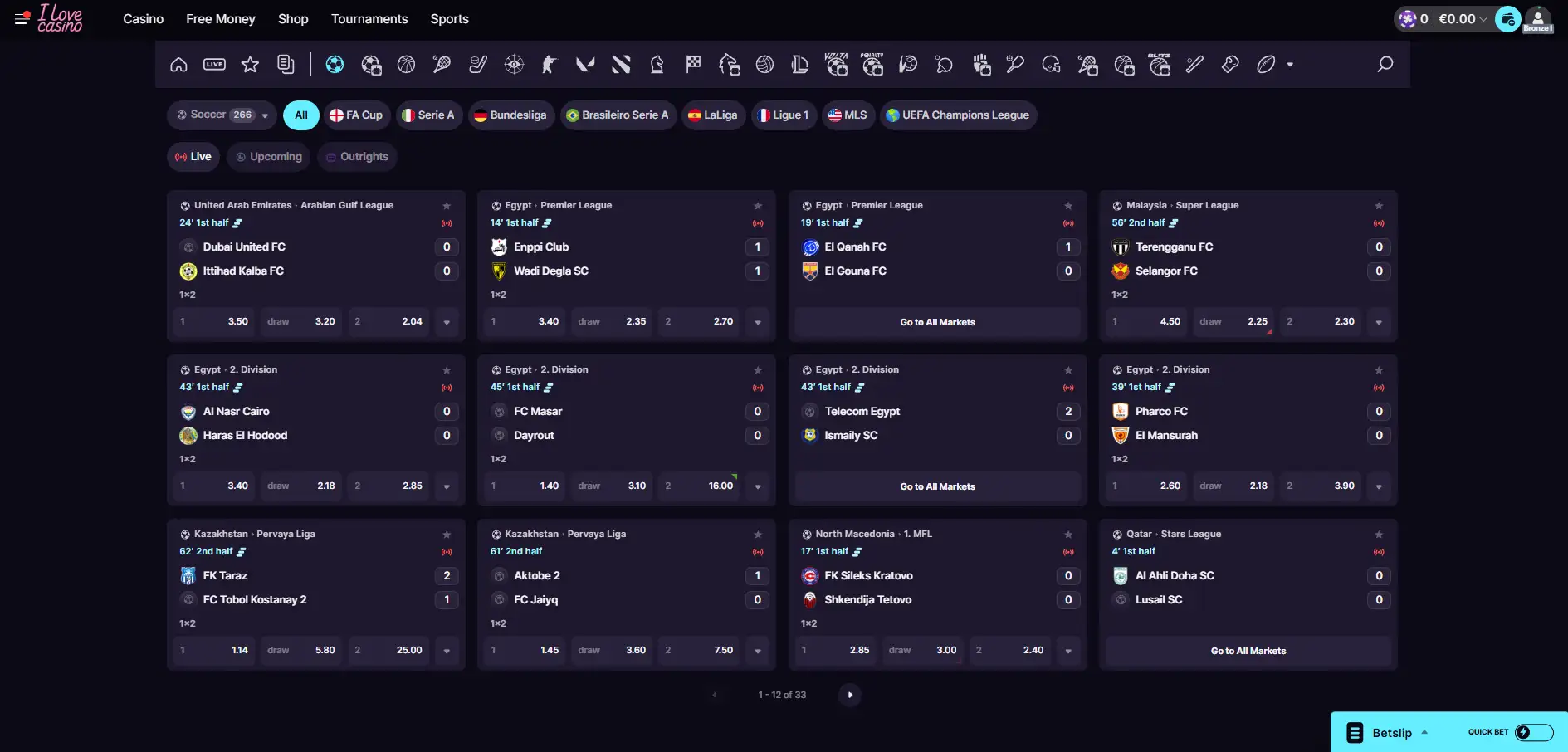Select the chess knight icon
This screenshot has height=752, width=1568.
point(657,65)
